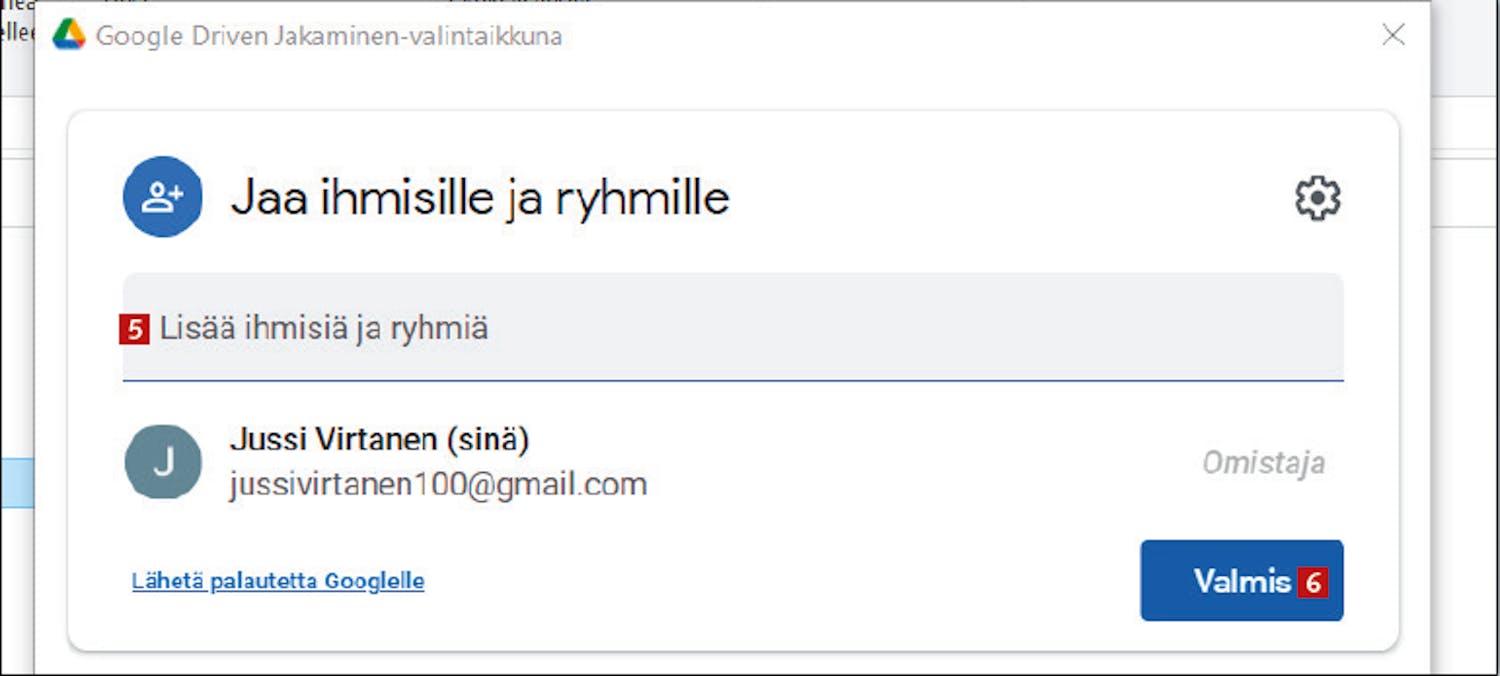
Task: Click the email jussivirtanen100@gmail.com
Action: coord(438,485)
